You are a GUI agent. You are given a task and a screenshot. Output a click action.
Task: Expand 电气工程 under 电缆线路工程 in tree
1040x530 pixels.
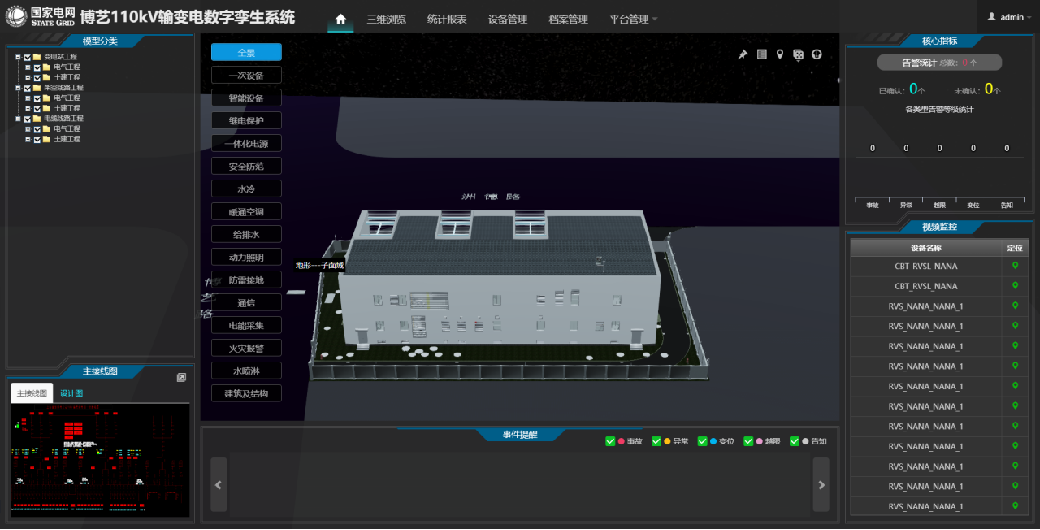coord(26,129)
